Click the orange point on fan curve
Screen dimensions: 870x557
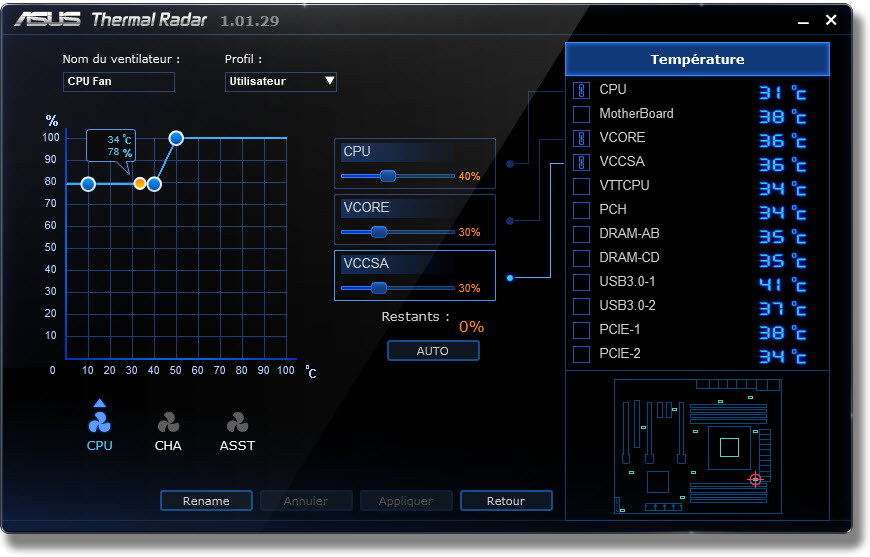(140, 183)
